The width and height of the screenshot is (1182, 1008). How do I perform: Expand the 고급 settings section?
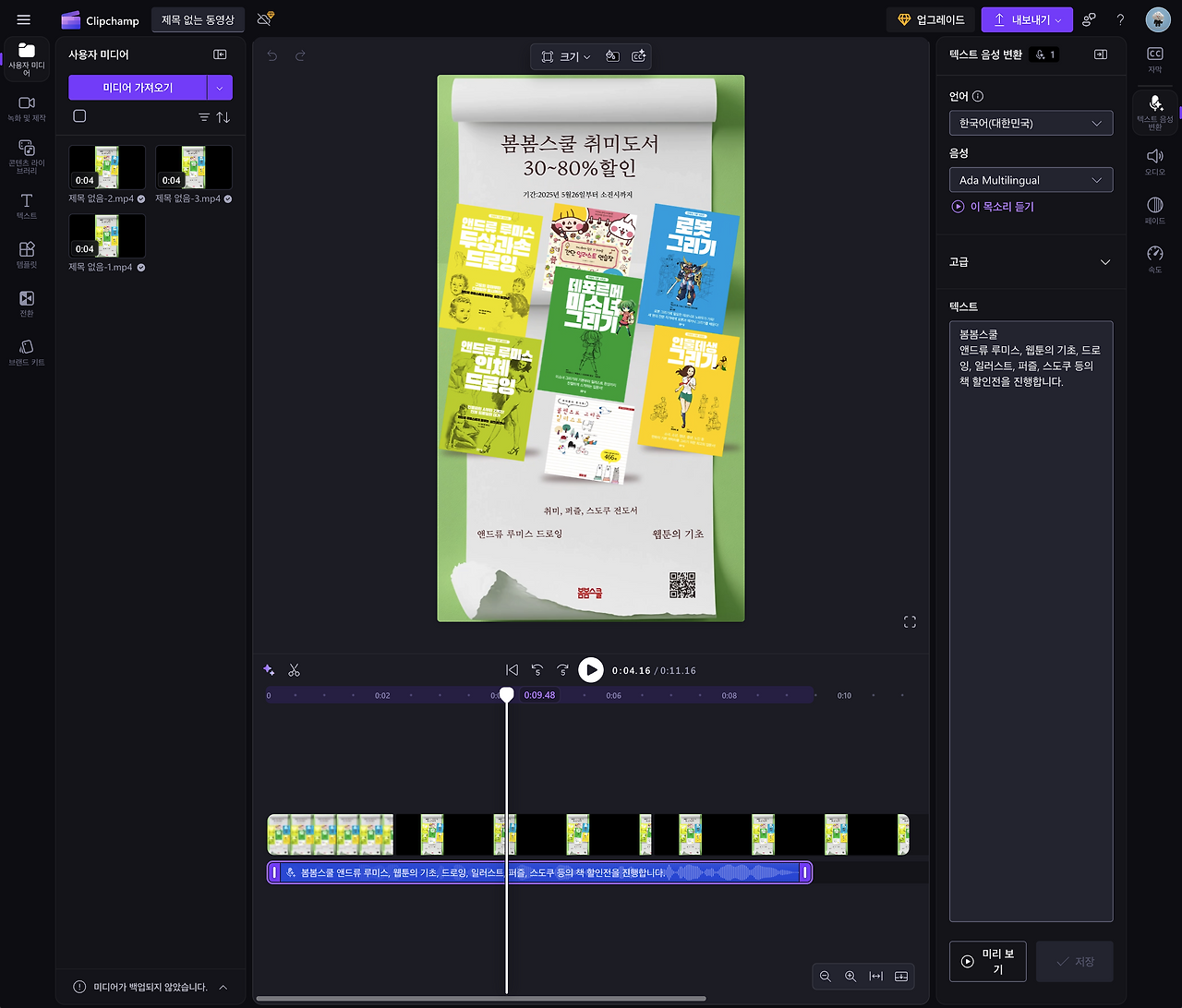click(1031, 262)
